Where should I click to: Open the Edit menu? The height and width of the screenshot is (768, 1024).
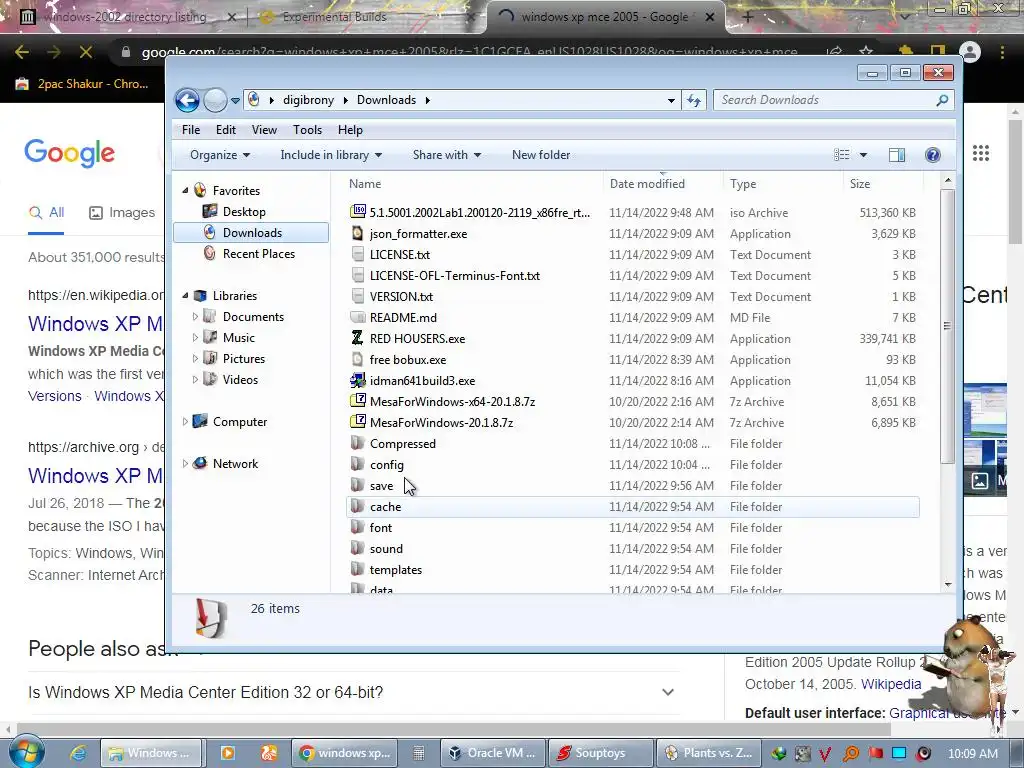[x=225, y=130]
